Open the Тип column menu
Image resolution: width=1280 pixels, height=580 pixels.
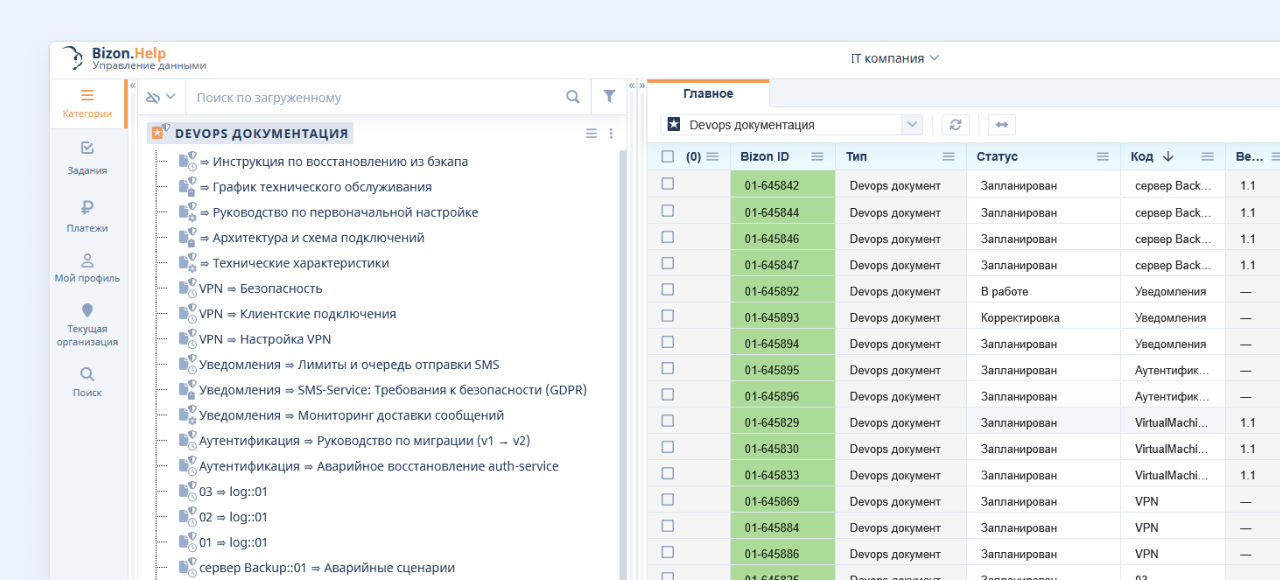tap(949, 156)
